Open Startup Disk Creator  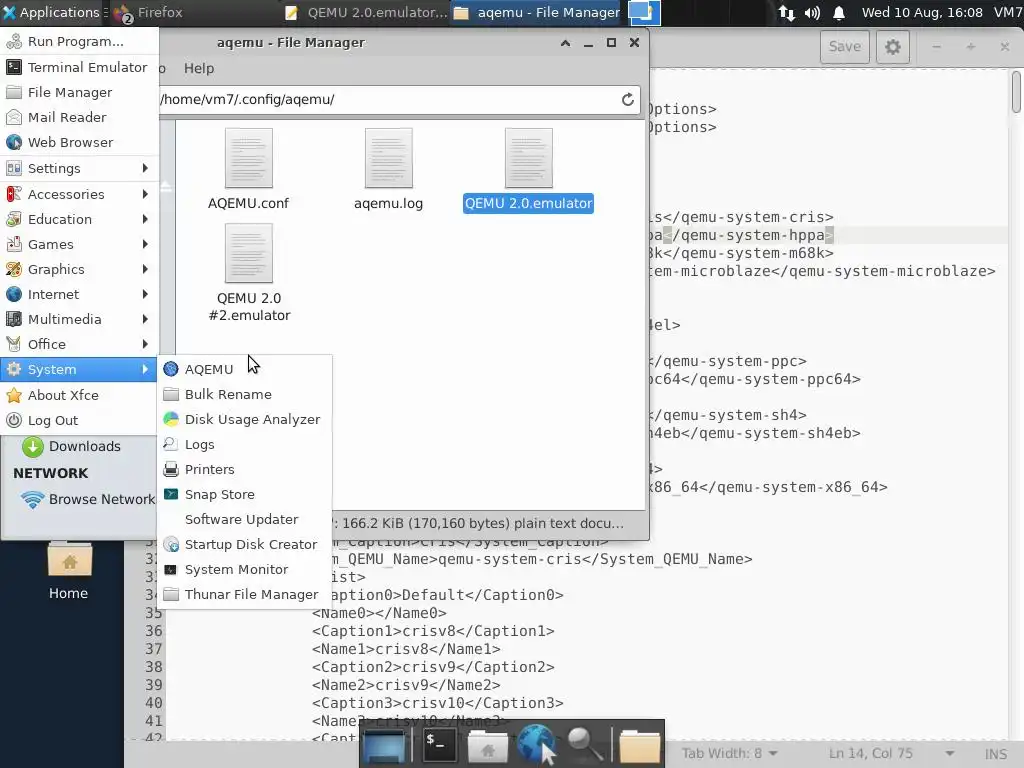pyautogui.click(x=244, y=545)
